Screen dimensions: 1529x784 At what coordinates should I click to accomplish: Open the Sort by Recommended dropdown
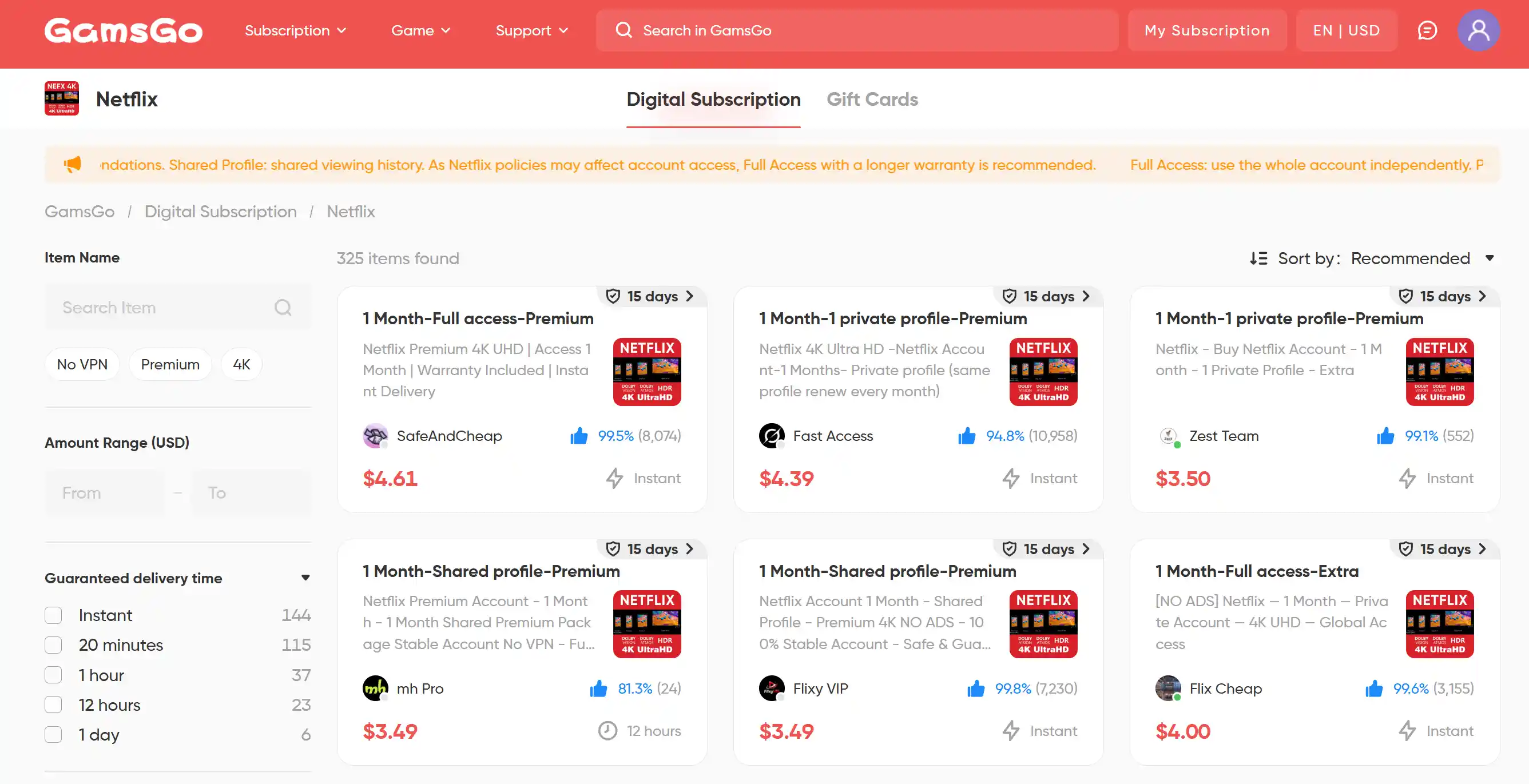(1422, 258)
